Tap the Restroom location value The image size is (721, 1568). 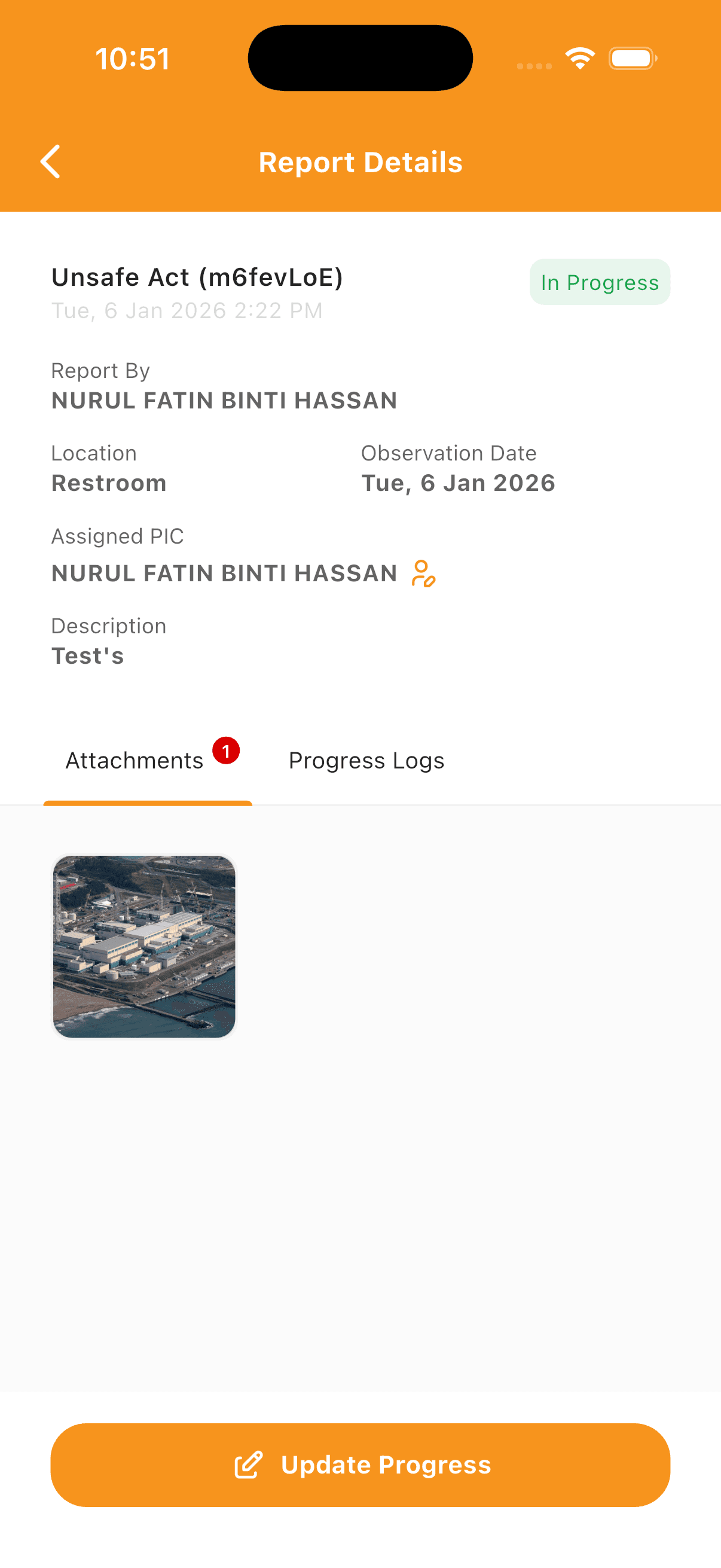(109, 483)
